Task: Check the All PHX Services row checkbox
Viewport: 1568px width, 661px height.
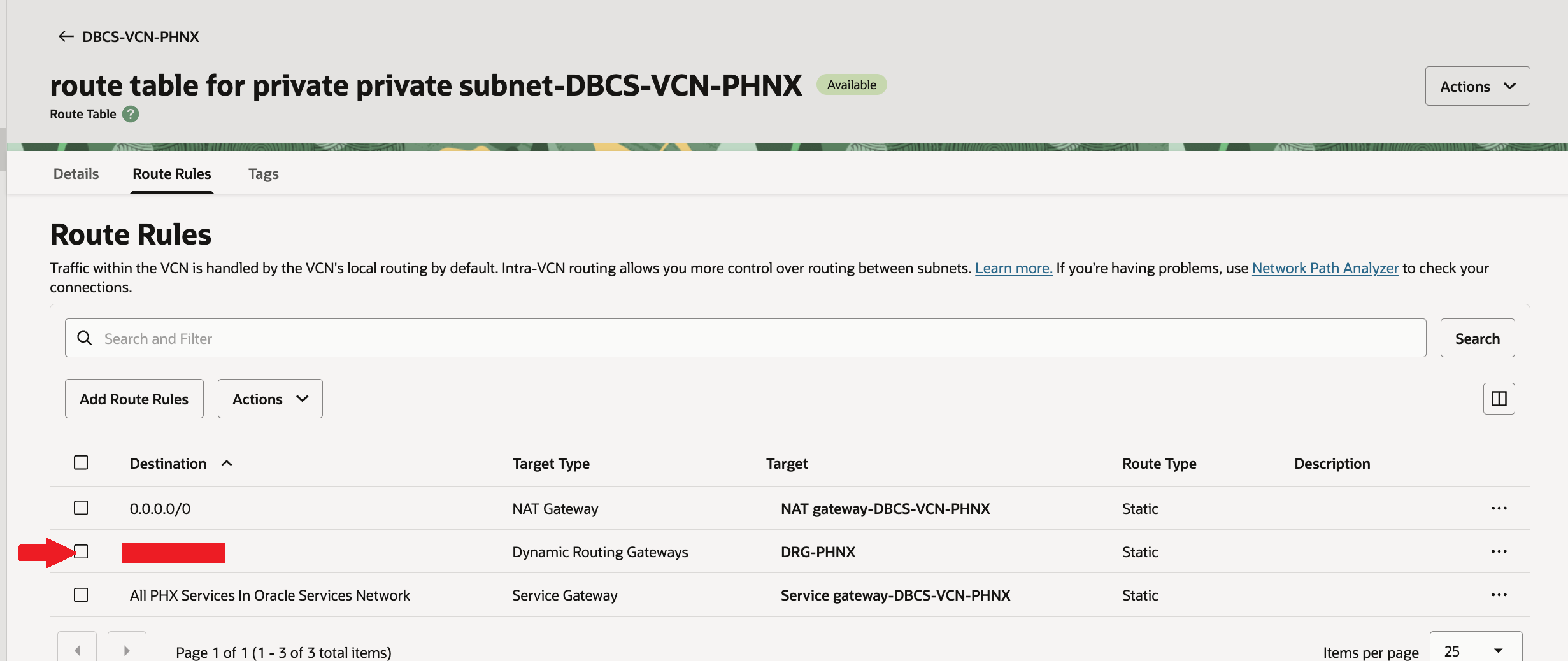Action: pos(81,595)
